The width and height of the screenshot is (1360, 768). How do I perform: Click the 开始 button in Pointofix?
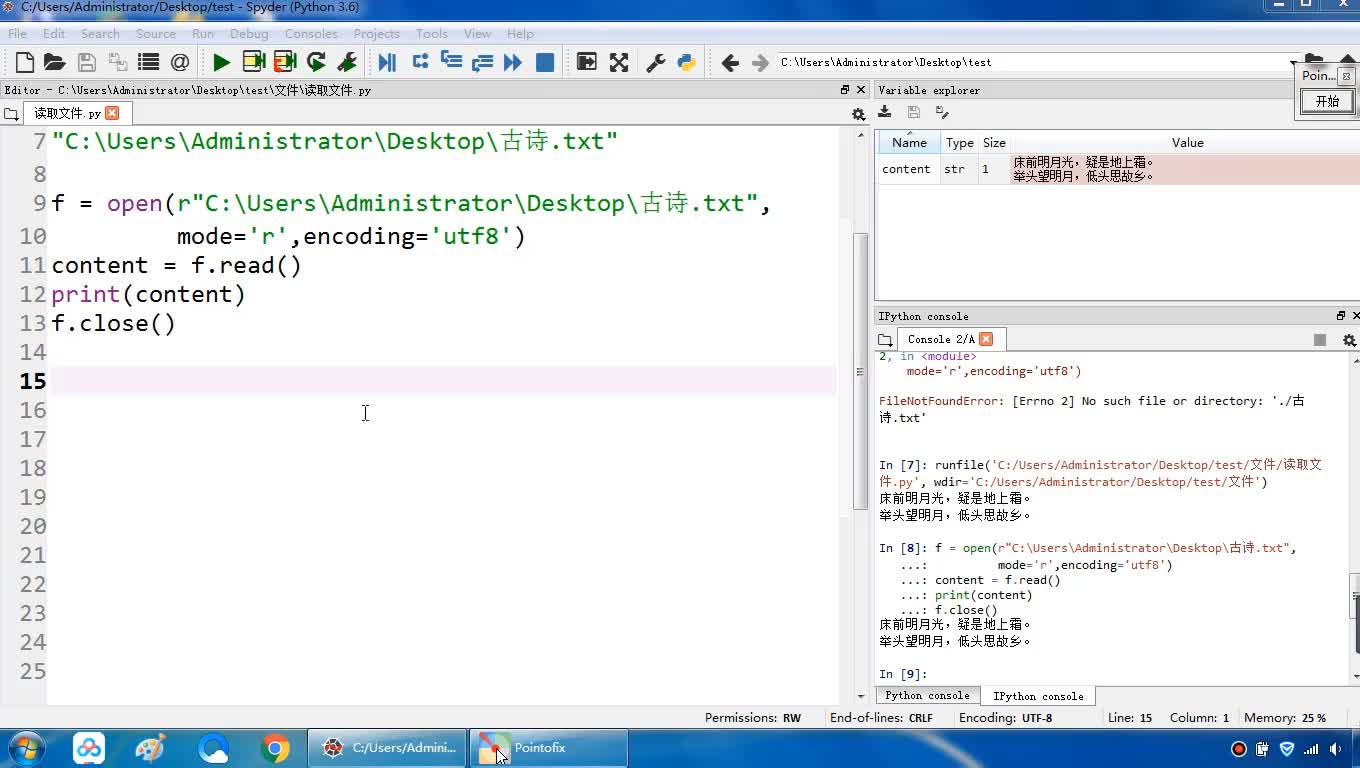click(1327, 101)
